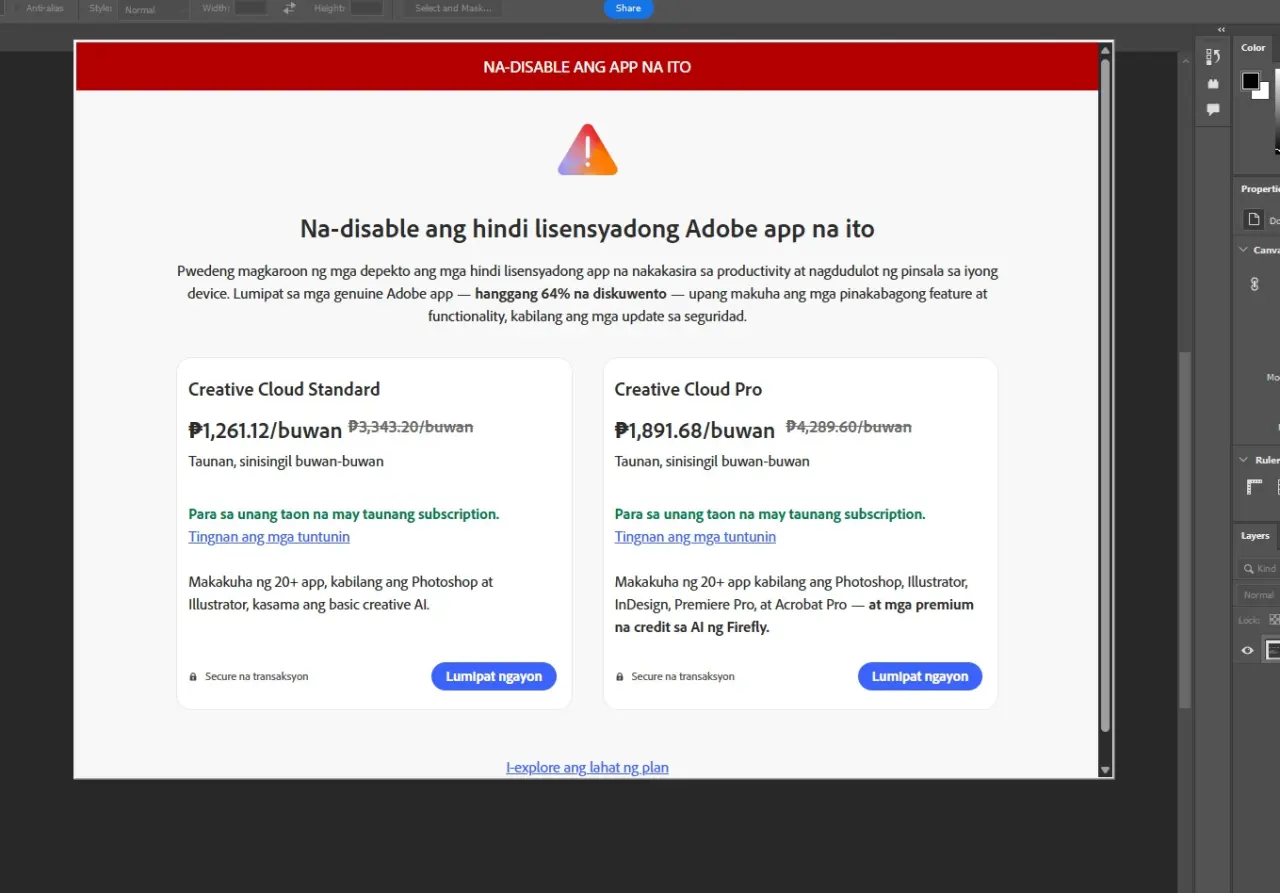Pick the black foreground color swatch
This screenshot has height=893, width=1280.
pos(1251,81)
